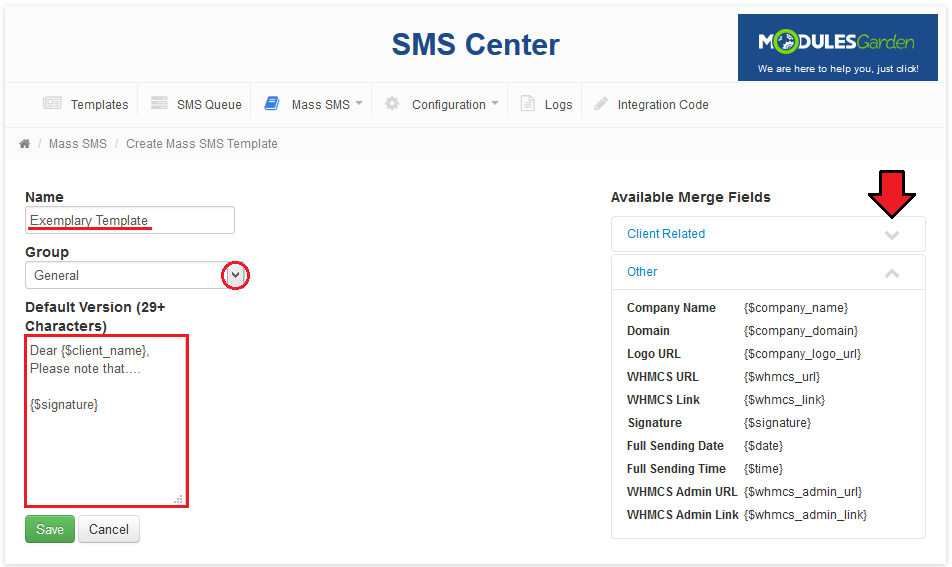952x567 pixels.
Task: Click the {$signature} merge field in list
Action: pos(778,423)
